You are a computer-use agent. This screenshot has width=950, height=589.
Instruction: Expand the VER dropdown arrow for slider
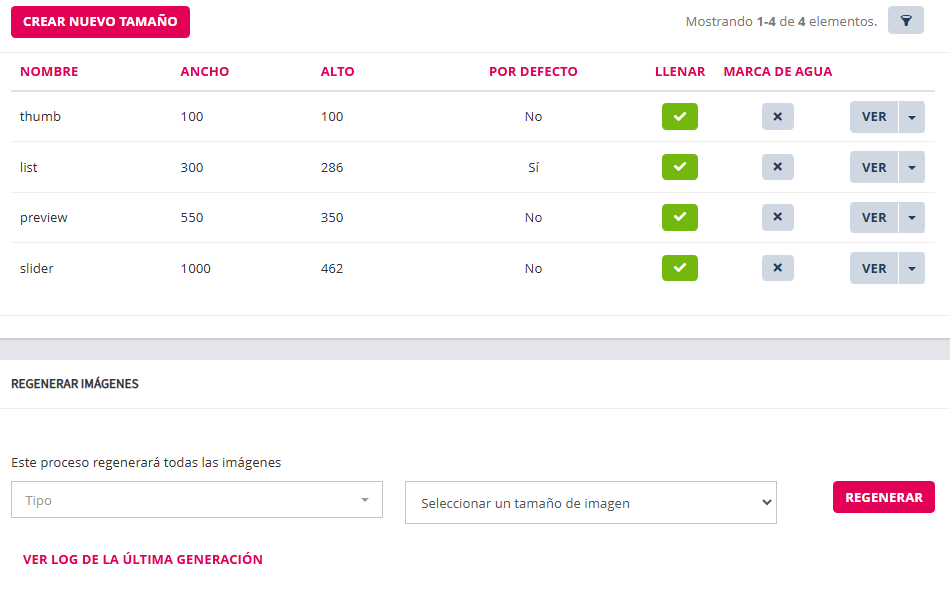tap(911, 268)
